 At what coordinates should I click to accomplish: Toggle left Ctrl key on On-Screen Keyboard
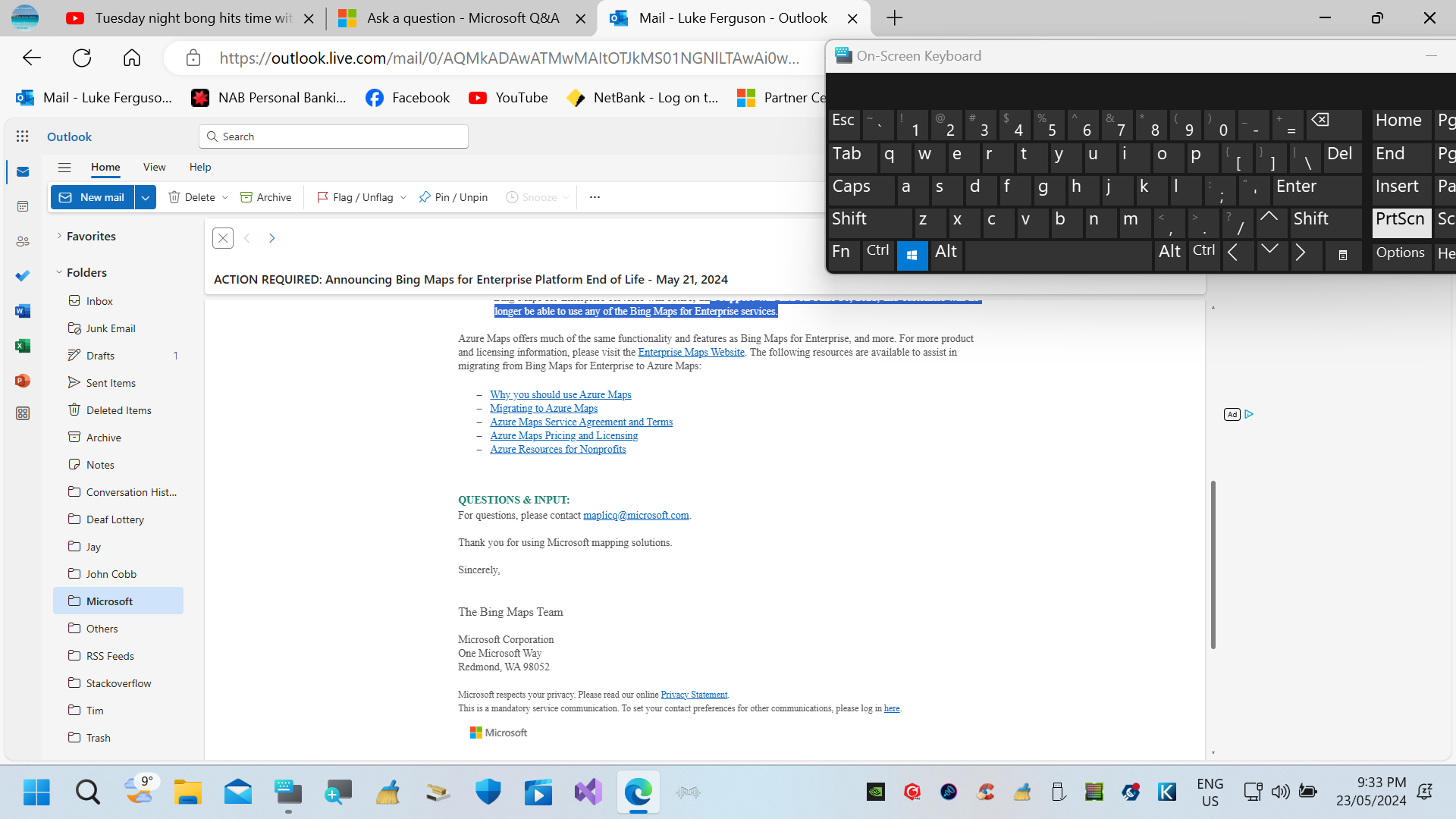pyautogui.click(x=878, y=256)
